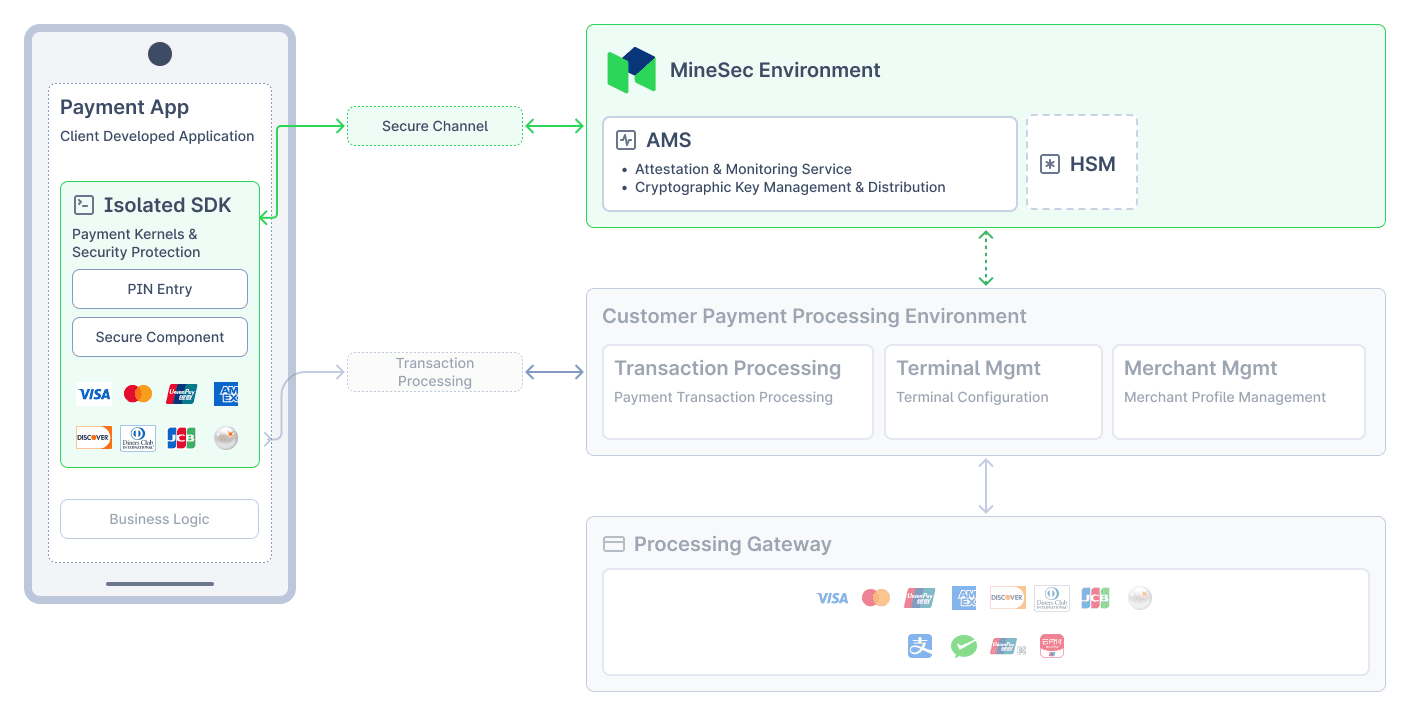Click the Customer Payment Processing Environment title
Screen dimensions: 1410x716
coord(815,316)
